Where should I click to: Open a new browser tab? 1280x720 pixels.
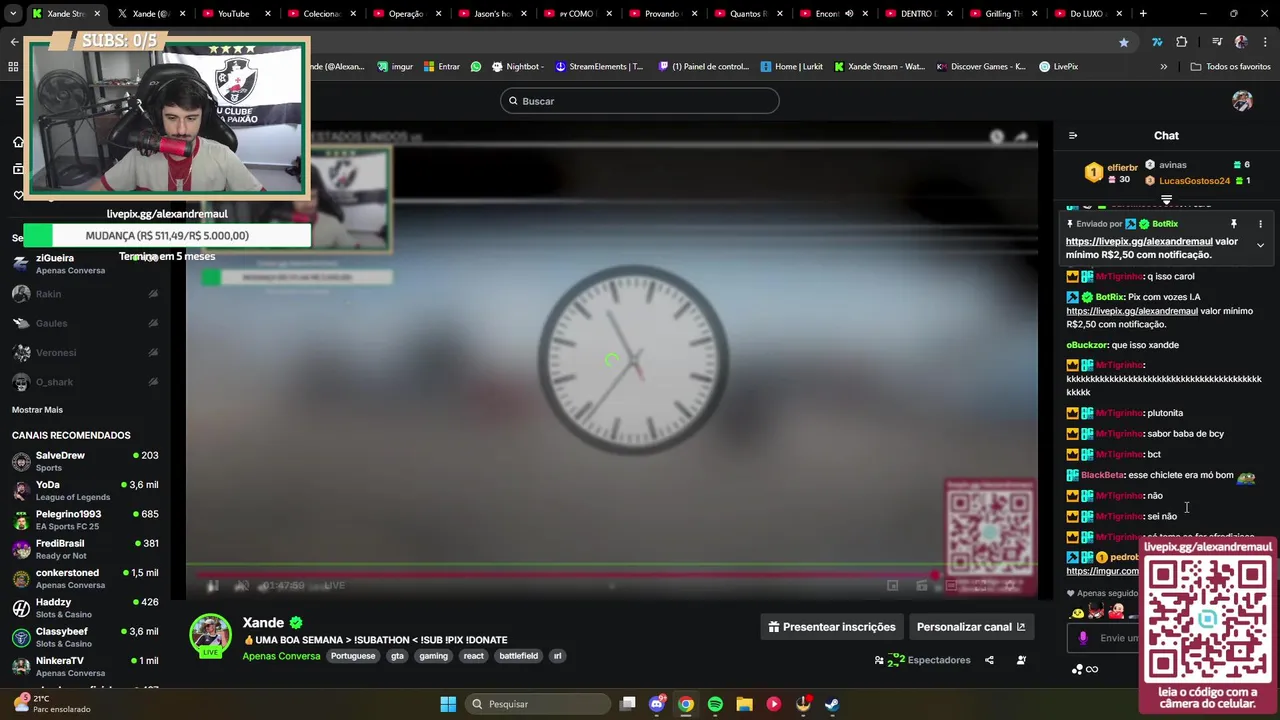pyautogui.click(x=1143, y=14)
